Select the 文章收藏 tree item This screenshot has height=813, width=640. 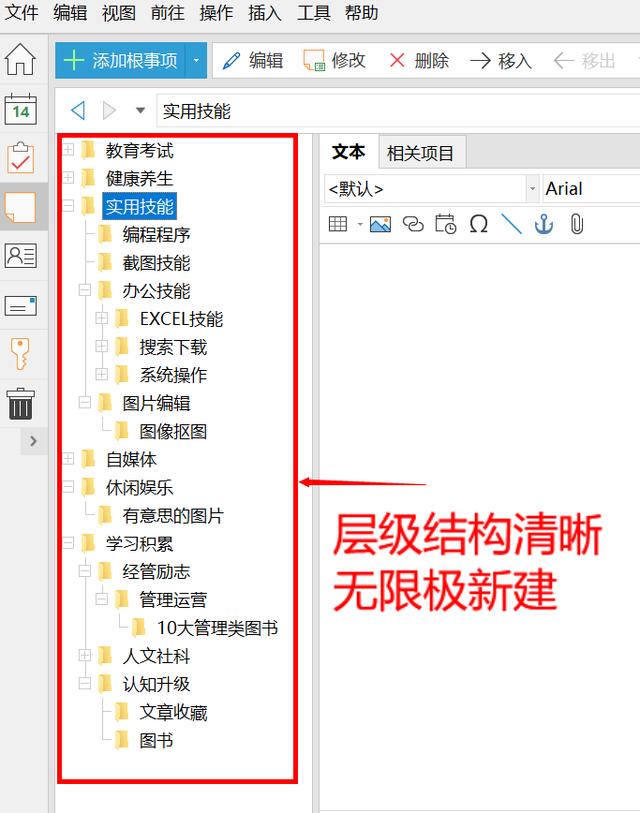[x=173, y=712]
